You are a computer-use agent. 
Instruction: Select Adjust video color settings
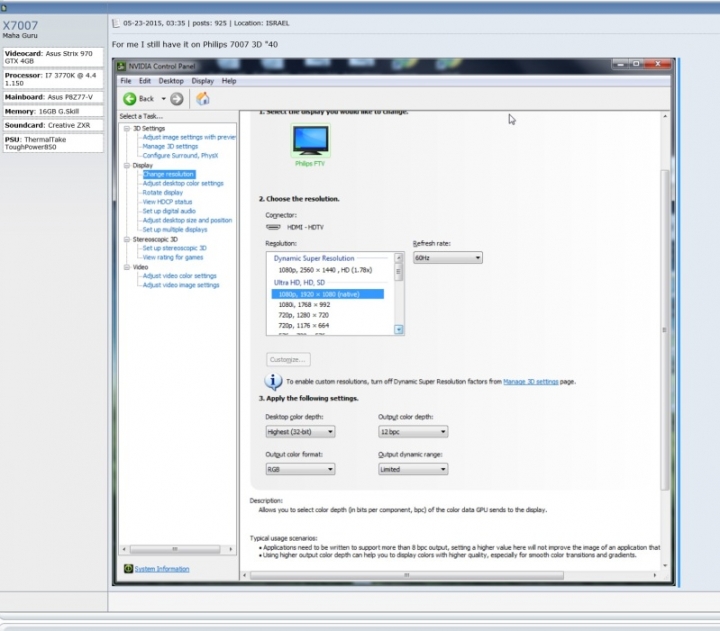(179, 276)
